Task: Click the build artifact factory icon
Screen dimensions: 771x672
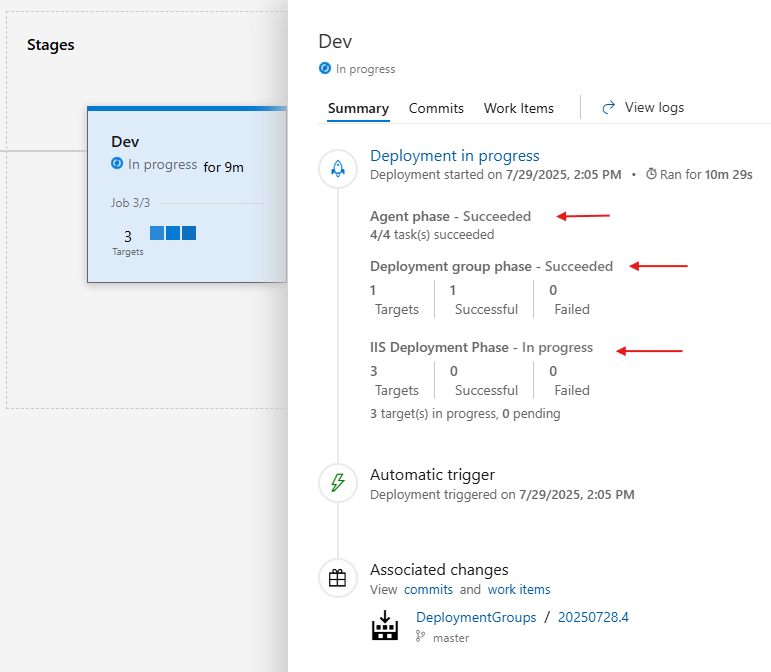Action: tap(385, 625)
